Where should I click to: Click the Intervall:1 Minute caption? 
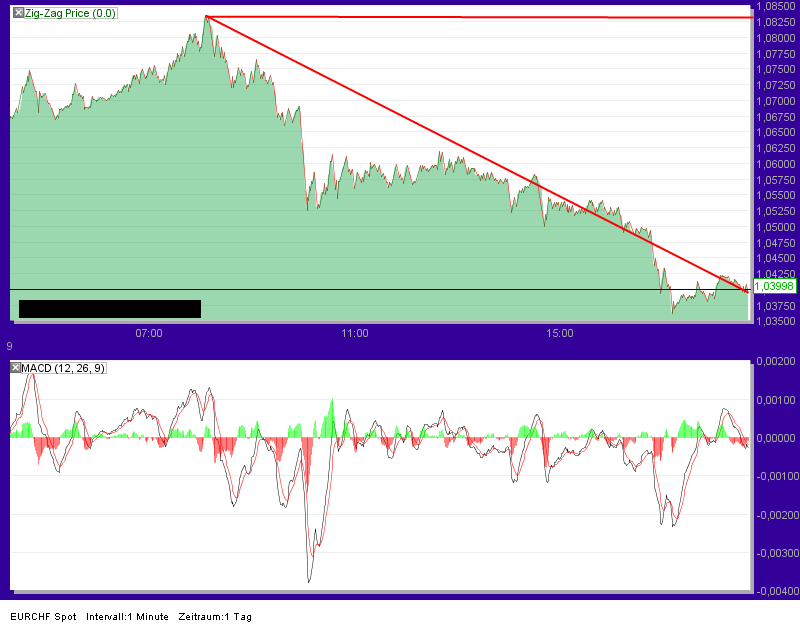[x=127, y=616]
